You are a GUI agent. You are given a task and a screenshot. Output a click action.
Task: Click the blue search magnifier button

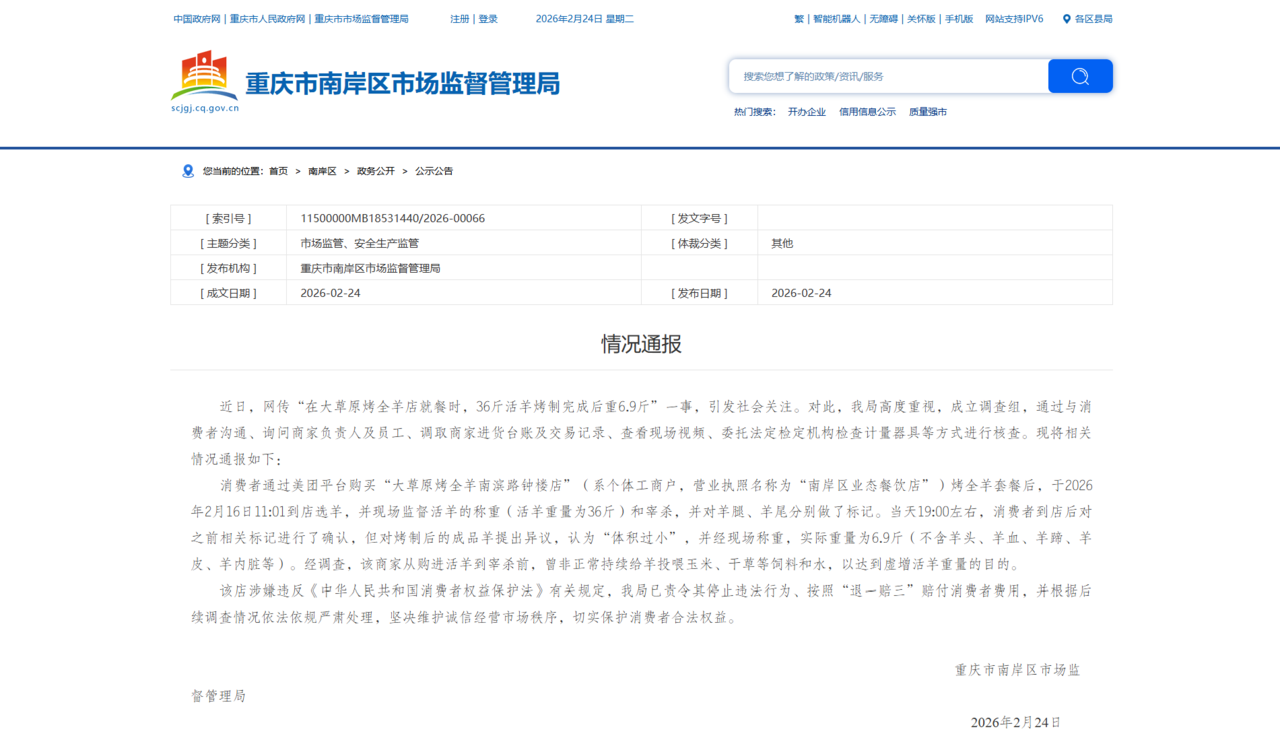pyautogui.click(x=1080, y=76)
